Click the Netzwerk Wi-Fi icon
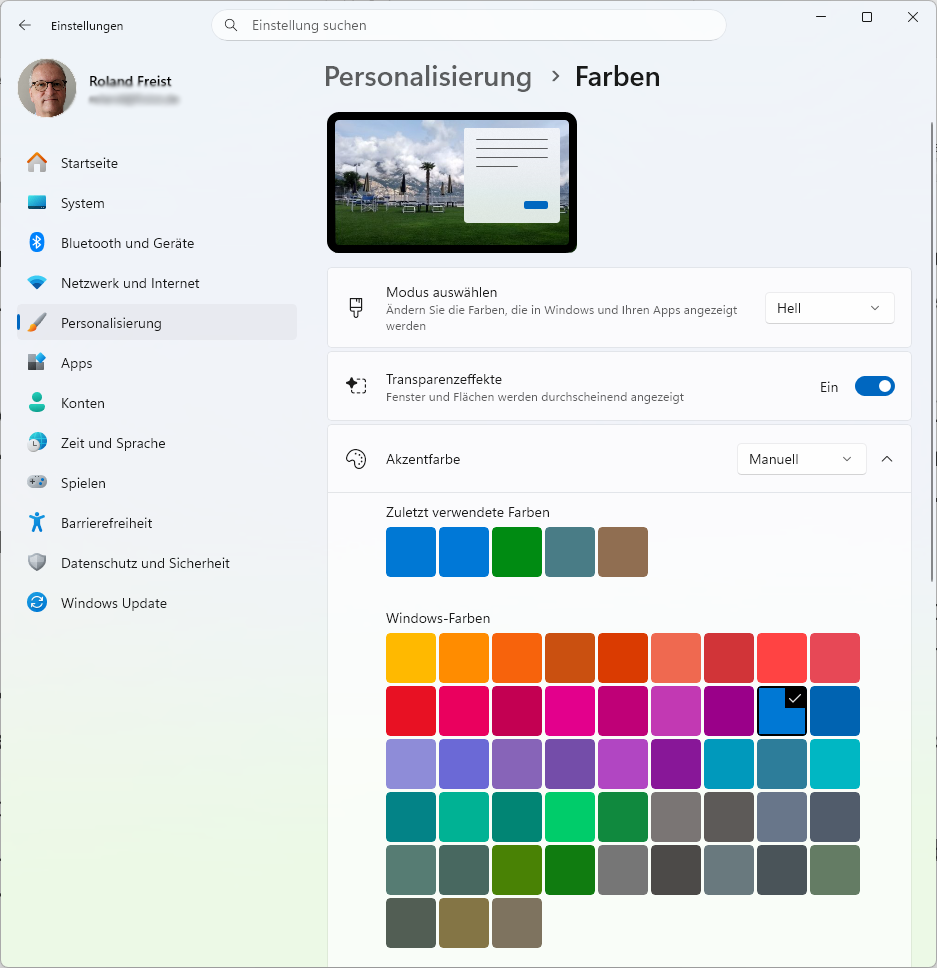This screenshot has height=968, width=937. click(x=37, y=283)
